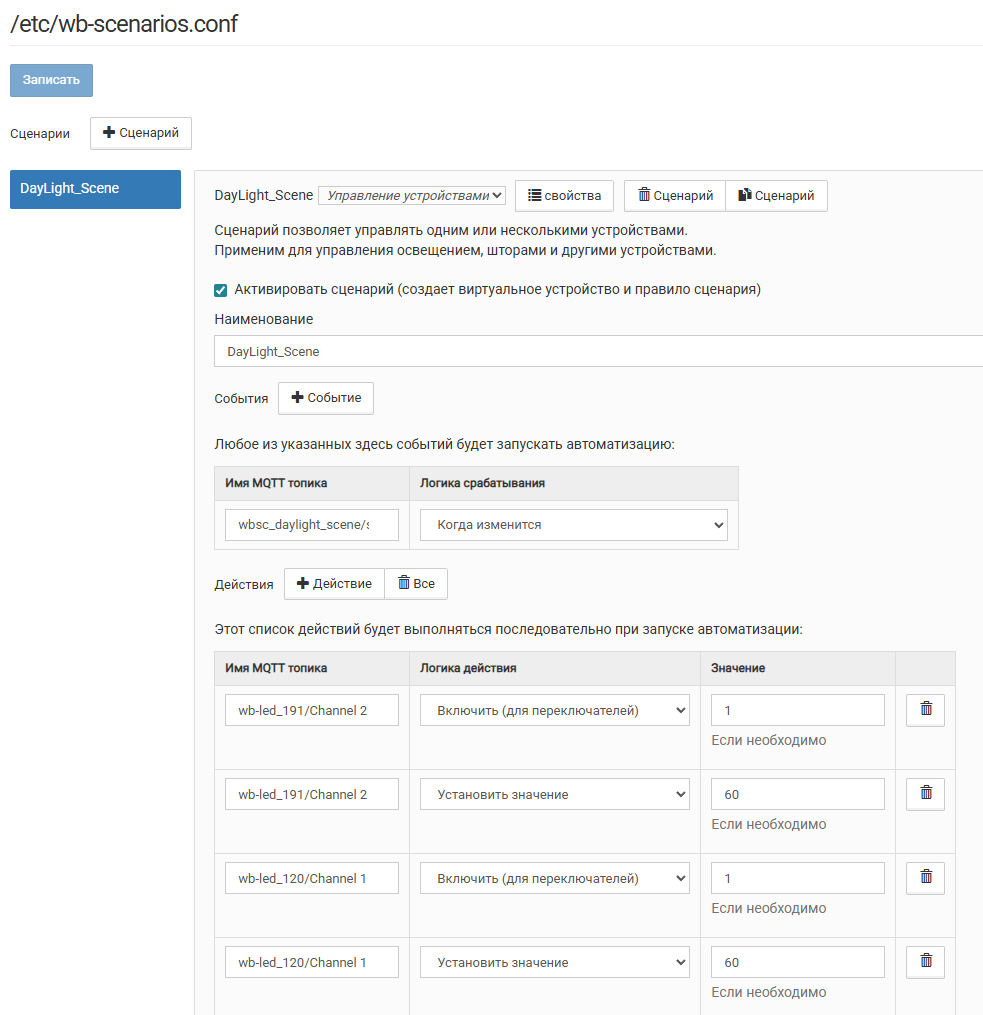
Task: Remove the wb-led_120 'Включить' action row
Action: coord(925,878)
